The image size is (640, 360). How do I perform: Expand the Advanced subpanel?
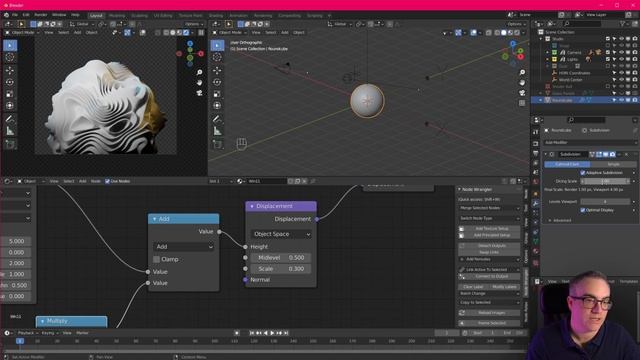562,220
